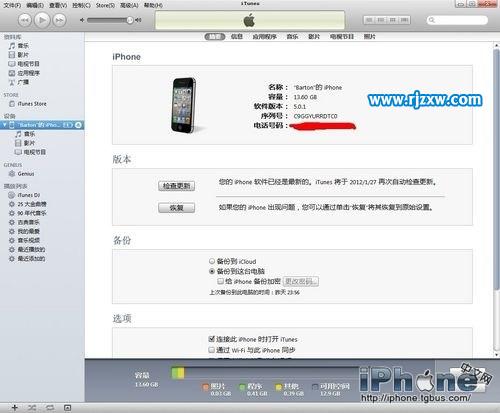Open the 信息 tab
The width and height of the screenshot is (500, 413).
pyautogui.click(x=237, y=37)
